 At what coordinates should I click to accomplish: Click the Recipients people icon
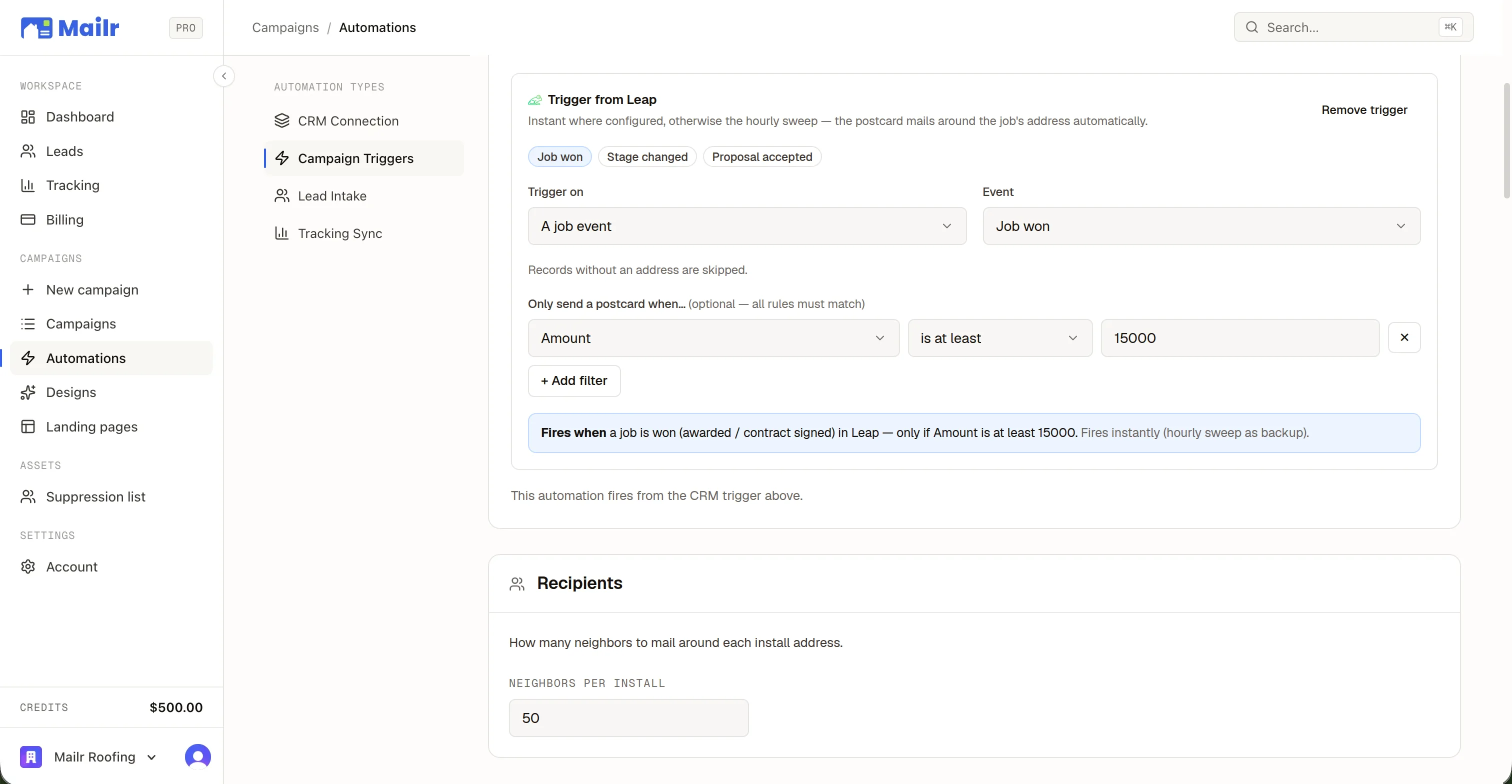coord(516,584)
